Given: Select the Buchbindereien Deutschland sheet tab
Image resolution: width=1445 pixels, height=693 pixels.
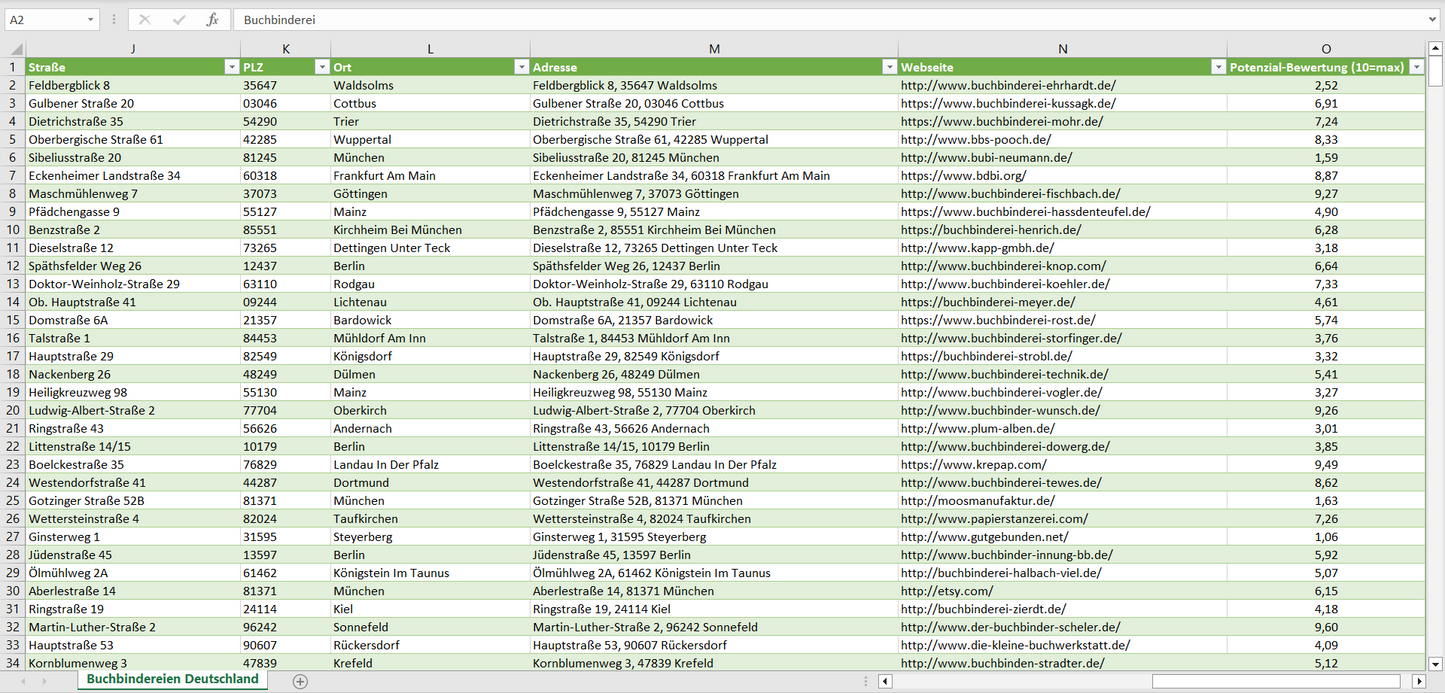Looking at the screenshot, I should pyautogui.click(x=172, y=679).
